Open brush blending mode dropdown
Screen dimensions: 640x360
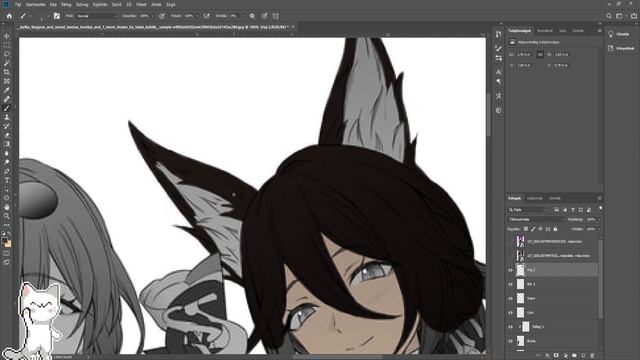point(97,16)
